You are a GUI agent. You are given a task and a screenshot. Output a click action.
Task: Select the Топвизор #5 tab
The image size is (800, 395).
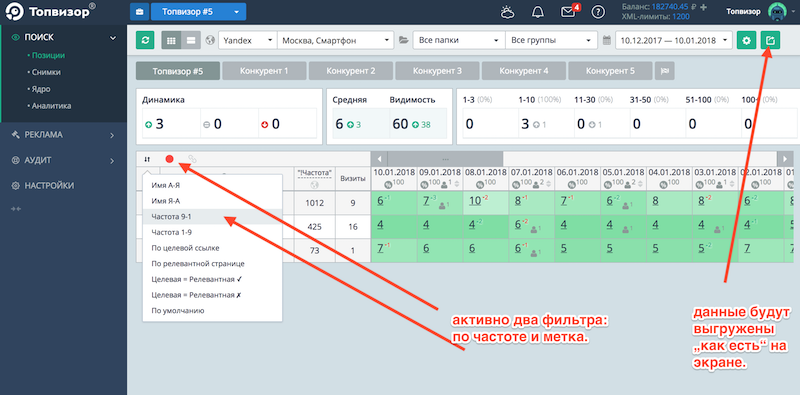178,71
